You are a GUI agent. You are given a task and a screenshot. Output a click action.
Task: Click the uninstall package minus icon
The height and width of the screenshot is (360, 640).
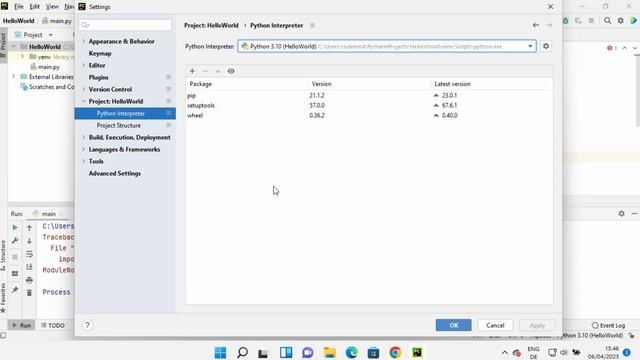click(205, 71)
